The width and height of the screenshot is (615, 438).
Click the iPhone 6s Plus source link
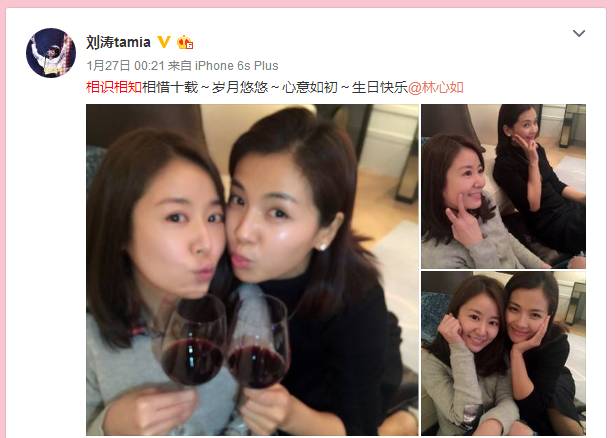click(237, 65)
